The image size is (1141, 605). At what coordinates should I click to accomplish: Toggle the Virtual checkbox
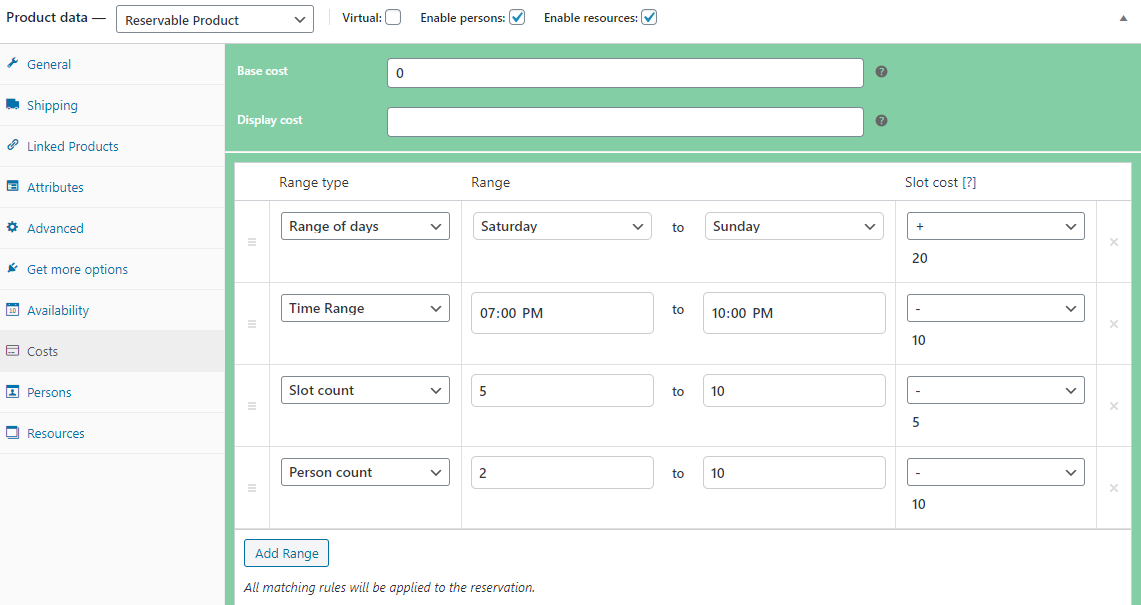click(393, 18)
